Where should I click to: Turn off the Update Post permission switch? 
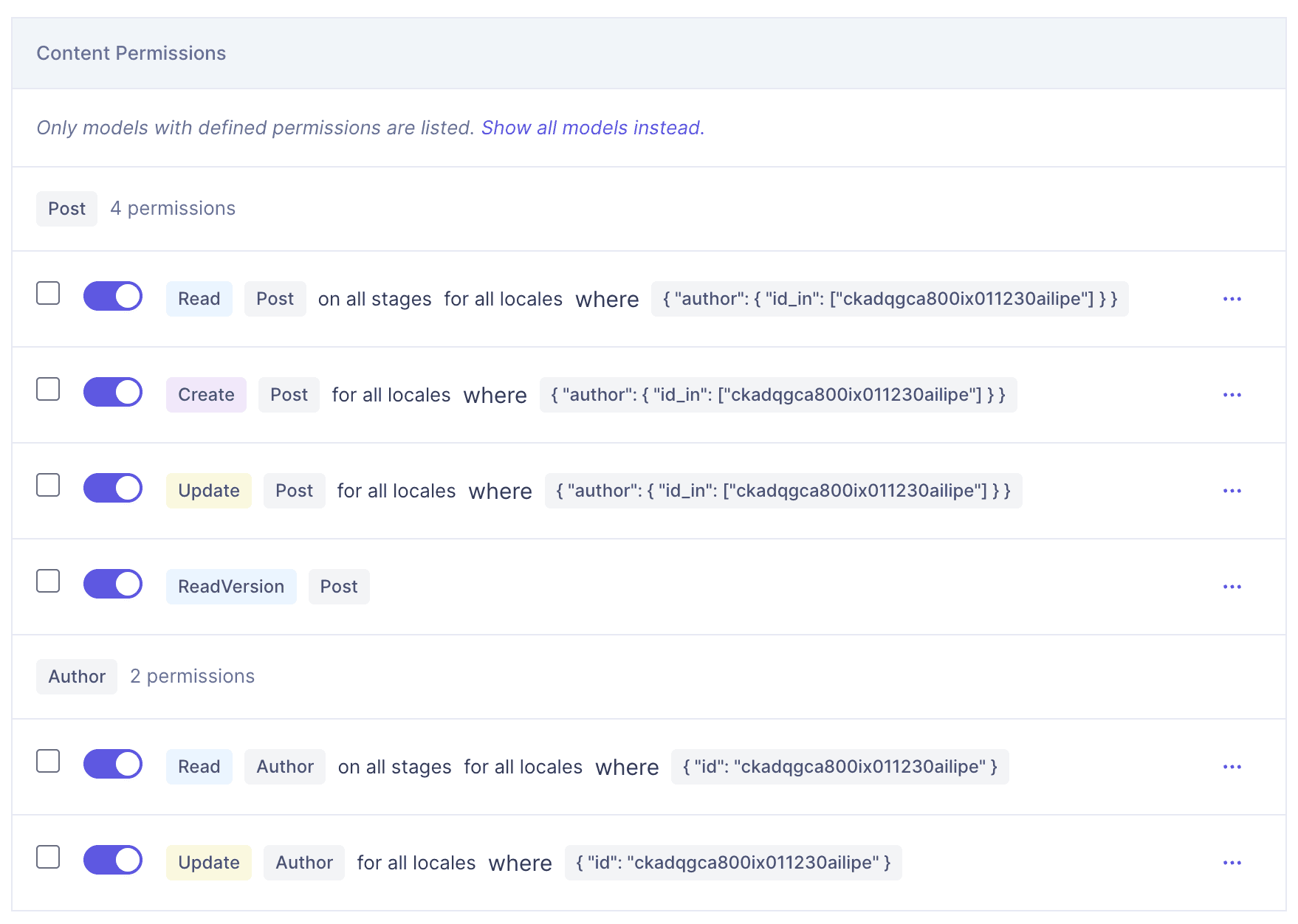[x=113, y=488]
